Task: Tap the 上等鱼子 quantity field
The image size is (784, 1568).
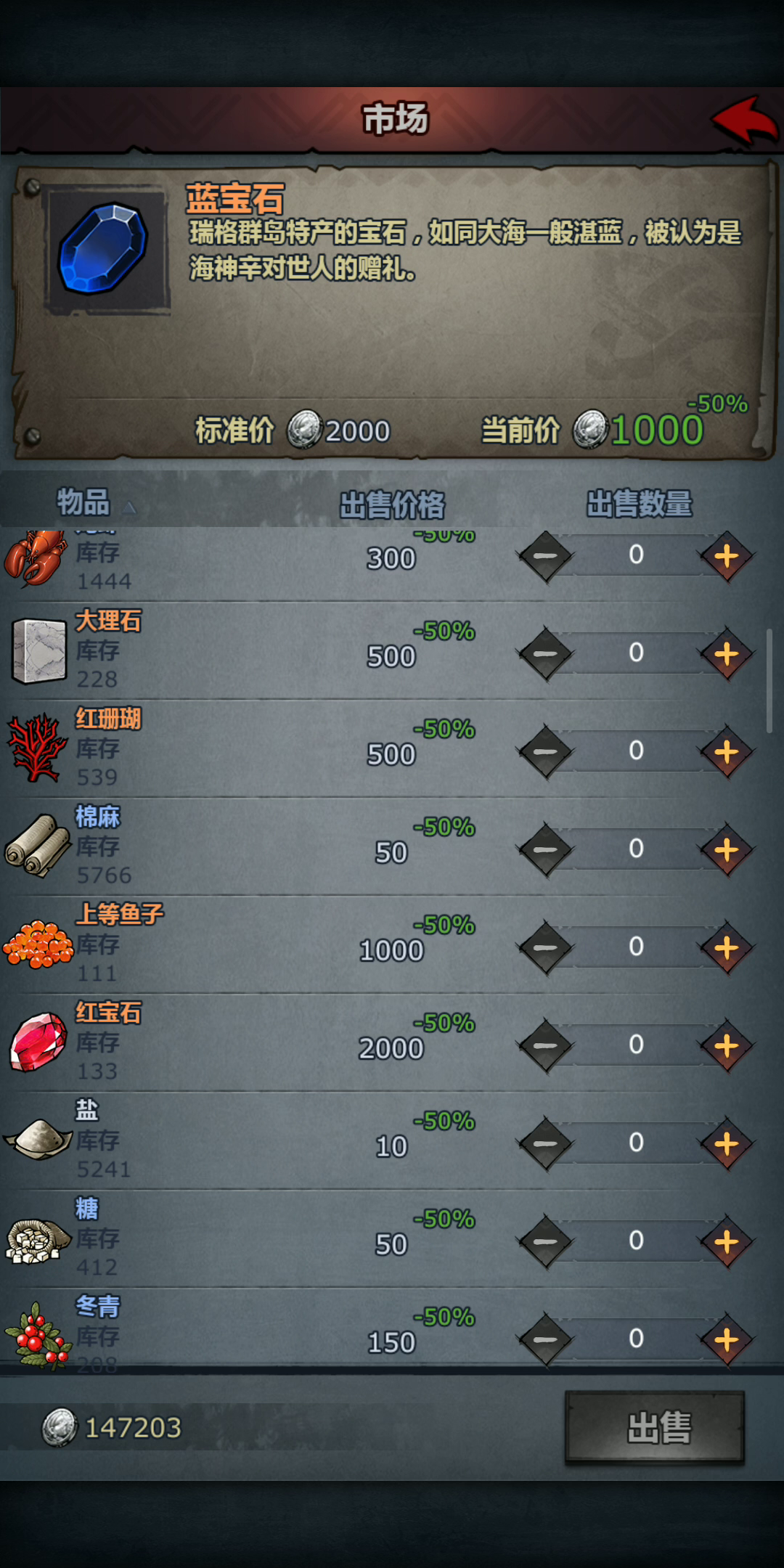Action: coord(636,947)
